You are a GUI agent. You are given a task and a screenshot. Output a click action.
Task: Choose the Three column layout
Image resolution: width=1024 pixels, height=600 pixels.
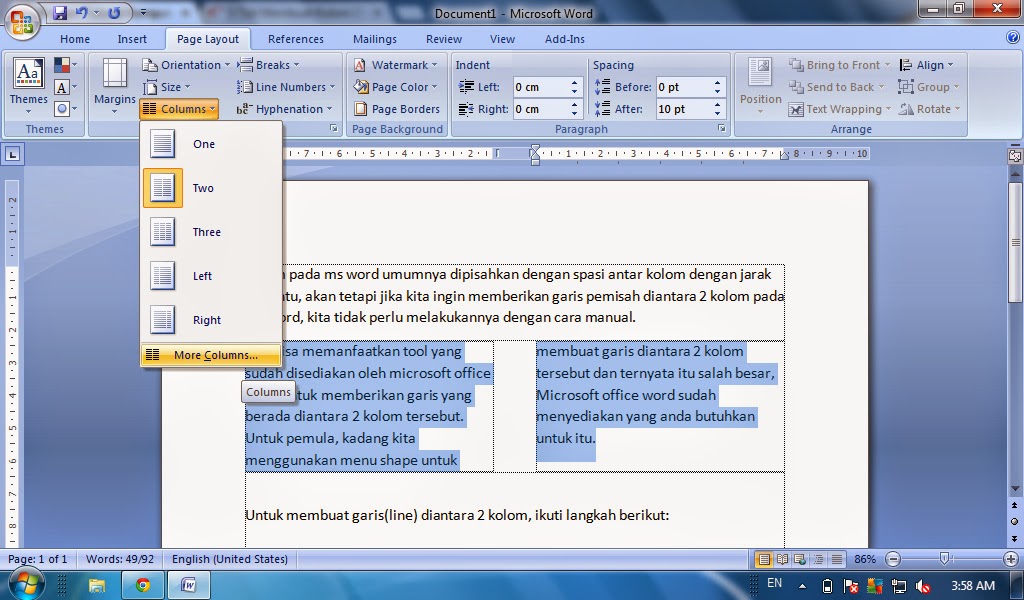click(212, 232)
